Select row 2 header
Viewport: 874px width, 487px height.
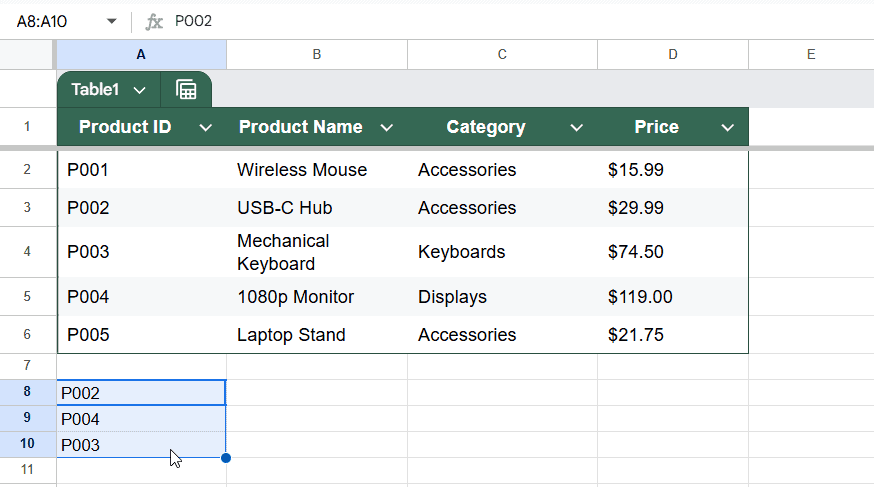27,169
